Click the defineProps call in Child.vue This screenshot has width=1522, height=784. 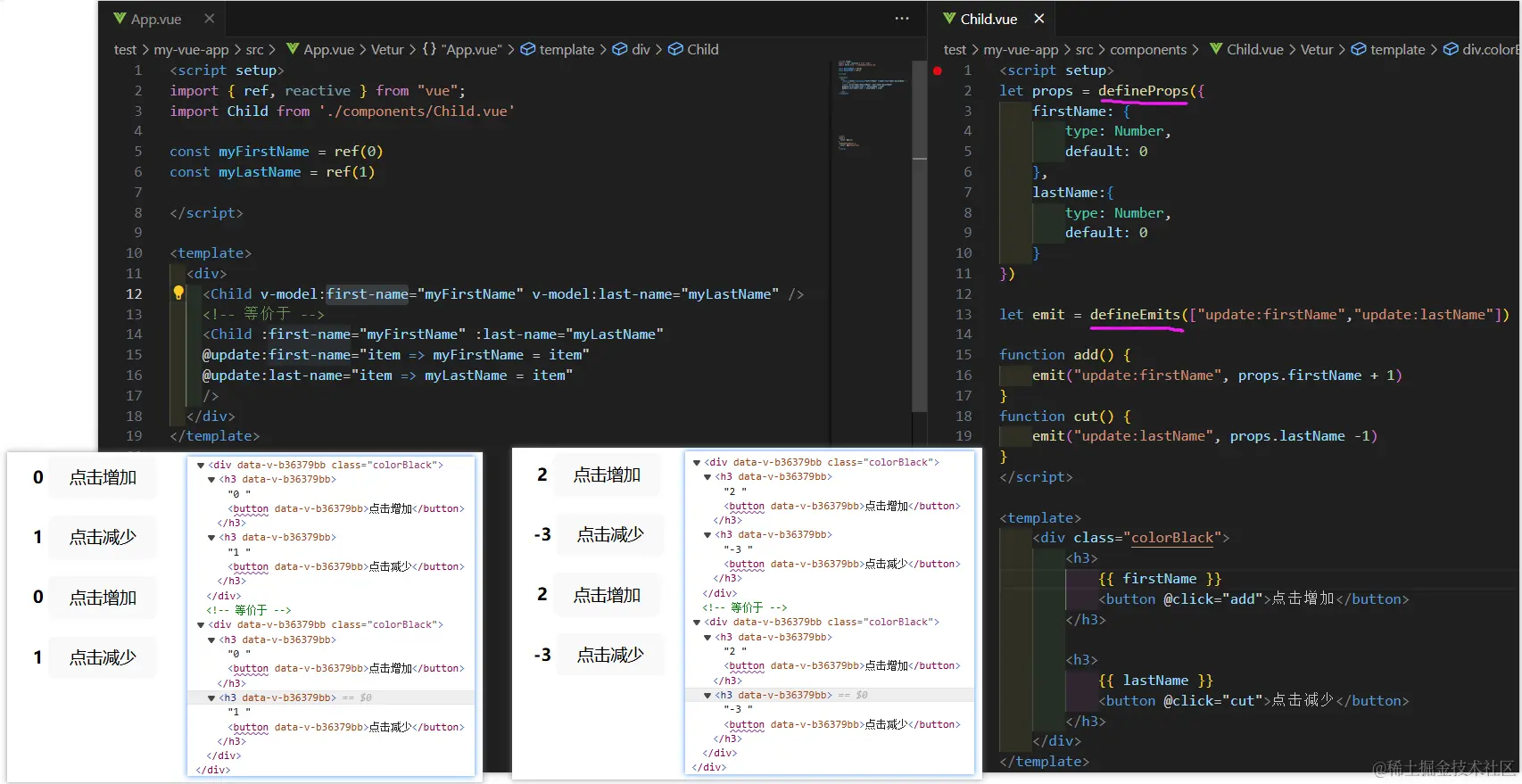1143,91
